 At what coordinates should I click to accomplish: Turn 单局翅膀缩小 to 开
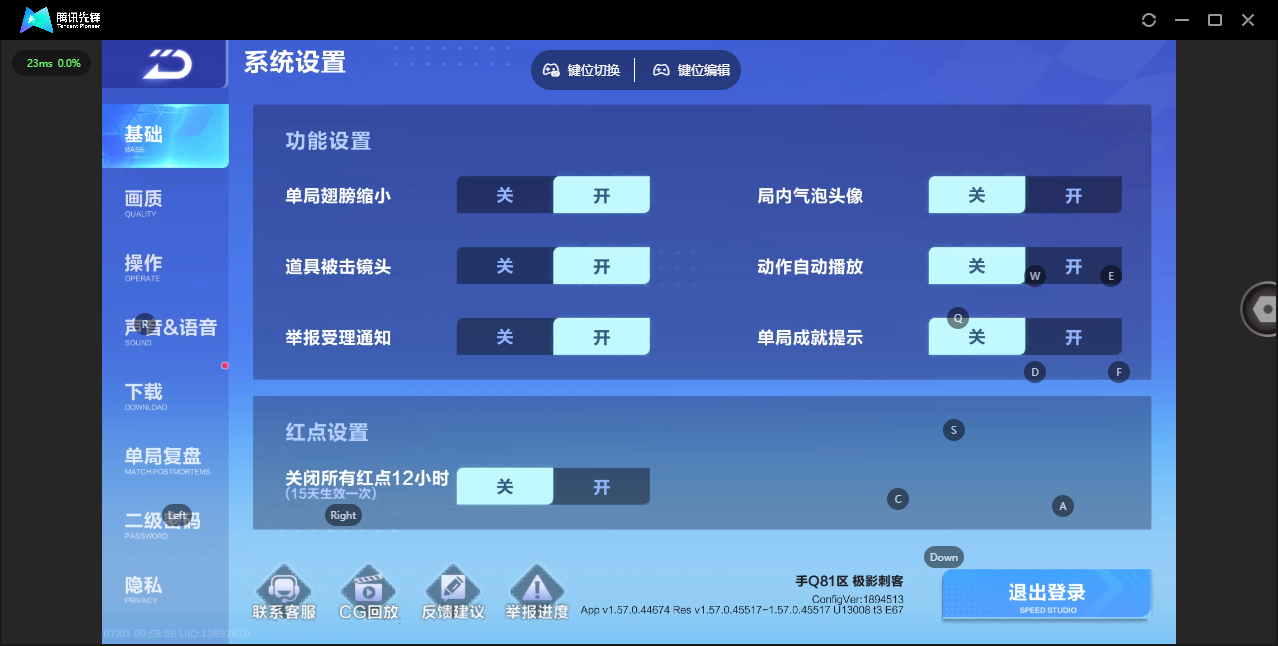(x=601, y=195)
